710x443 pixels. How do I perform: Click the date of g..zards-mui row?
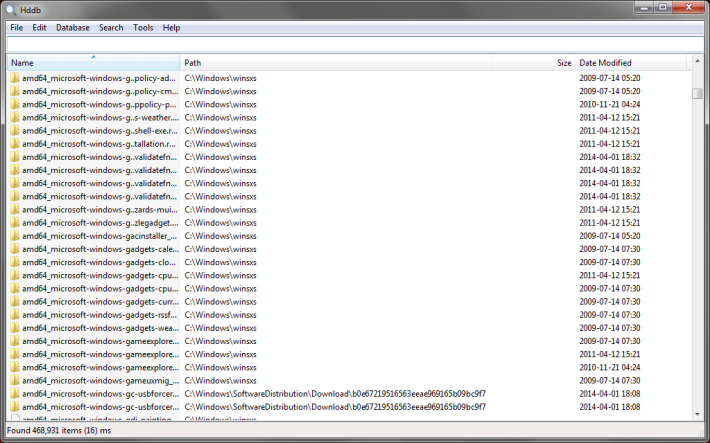(609, 209)
